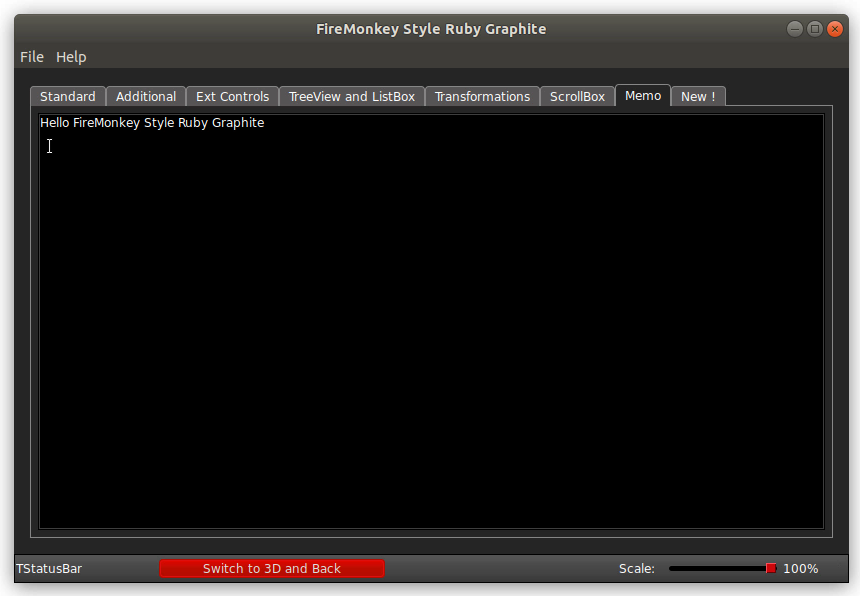This screenshot has width=860, height=596.
Task: Maximize the FireMonkey window
Action: pyautogui.click(x=815, y=29)
